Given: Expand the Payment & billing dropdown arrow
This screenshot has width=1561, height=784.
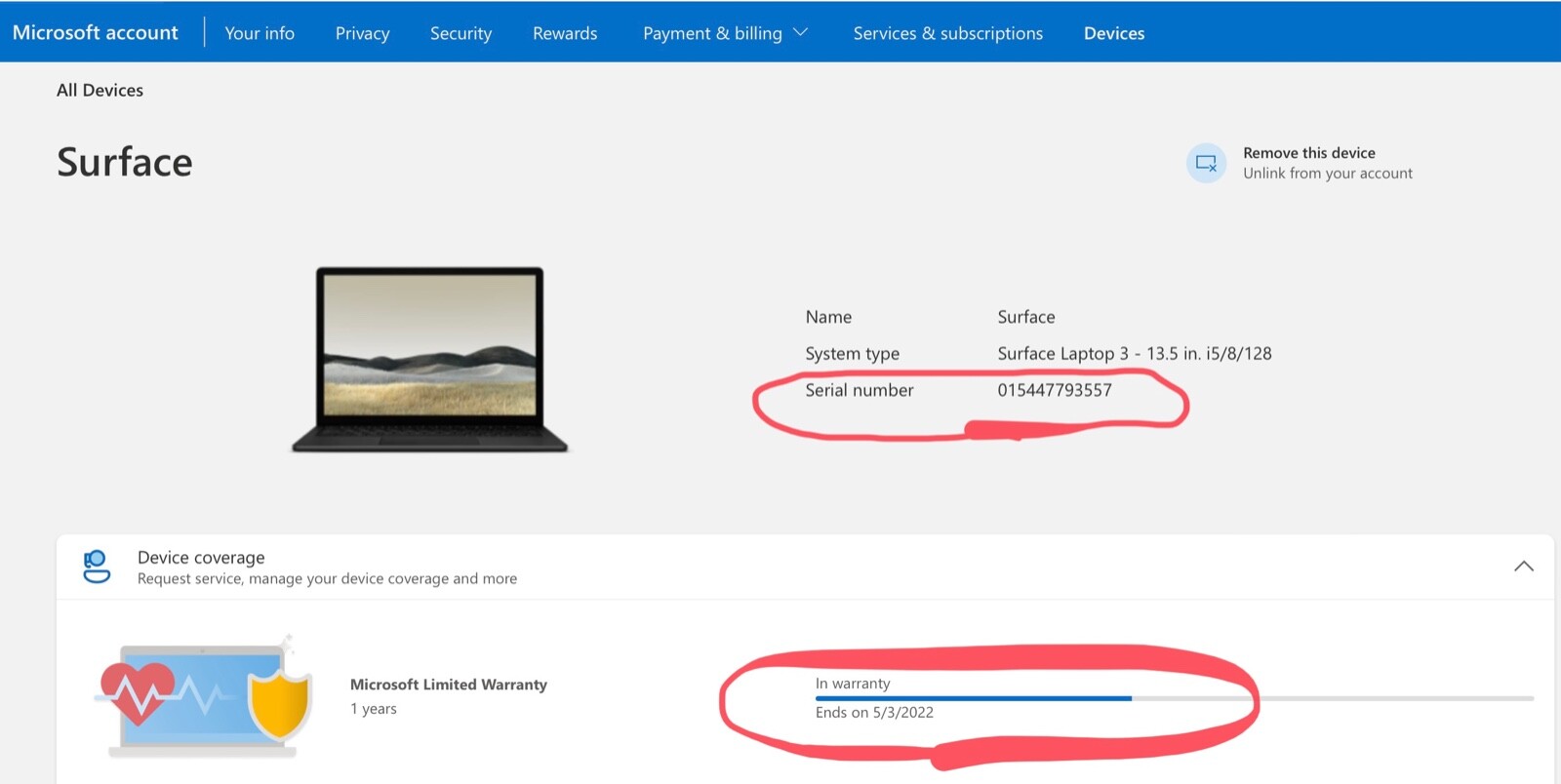Looking at the screenshot, I should tap(801, 32).
